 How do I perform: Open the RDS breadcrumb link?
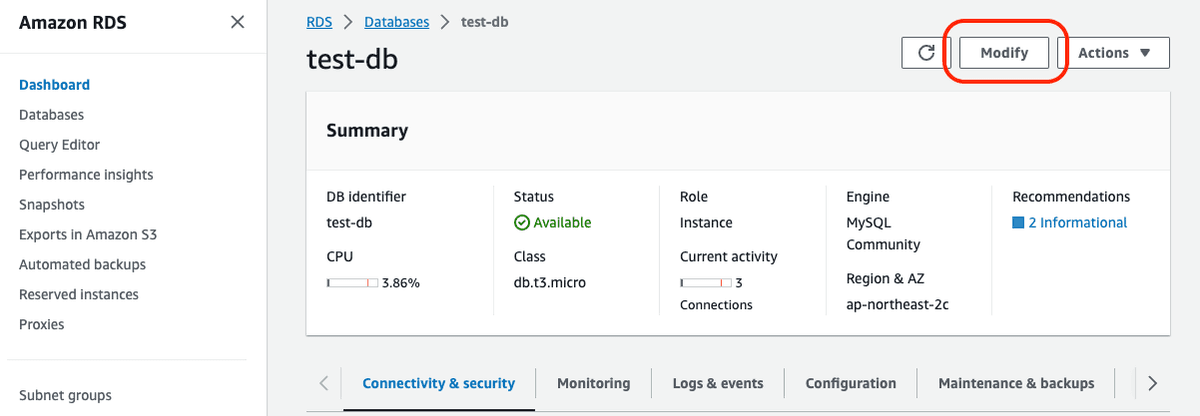coord(320,21)
